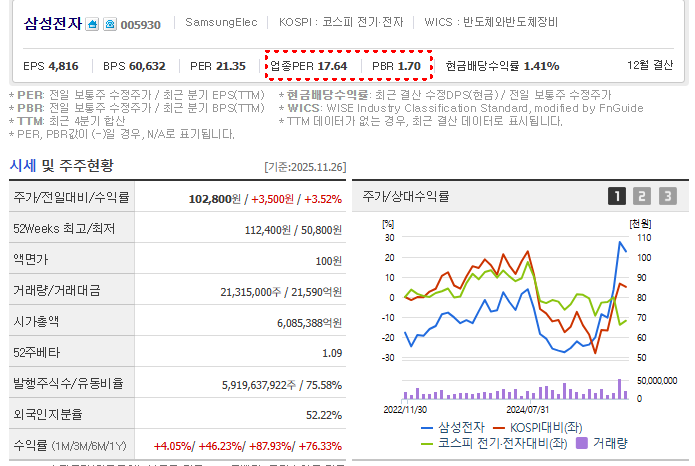The width and height of the screenshot is (695, 466).
Task: Click the 2022/11/30 chart axis date
Action: click(405, 409)
